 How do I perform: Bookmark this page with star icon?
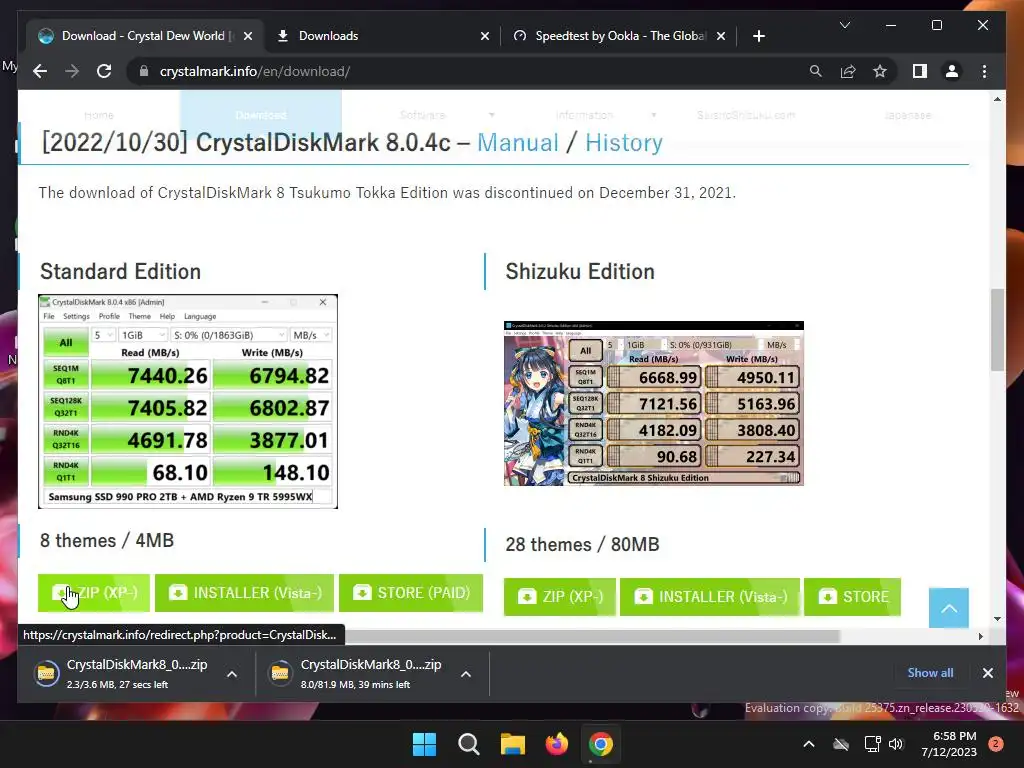pos(880,71)
